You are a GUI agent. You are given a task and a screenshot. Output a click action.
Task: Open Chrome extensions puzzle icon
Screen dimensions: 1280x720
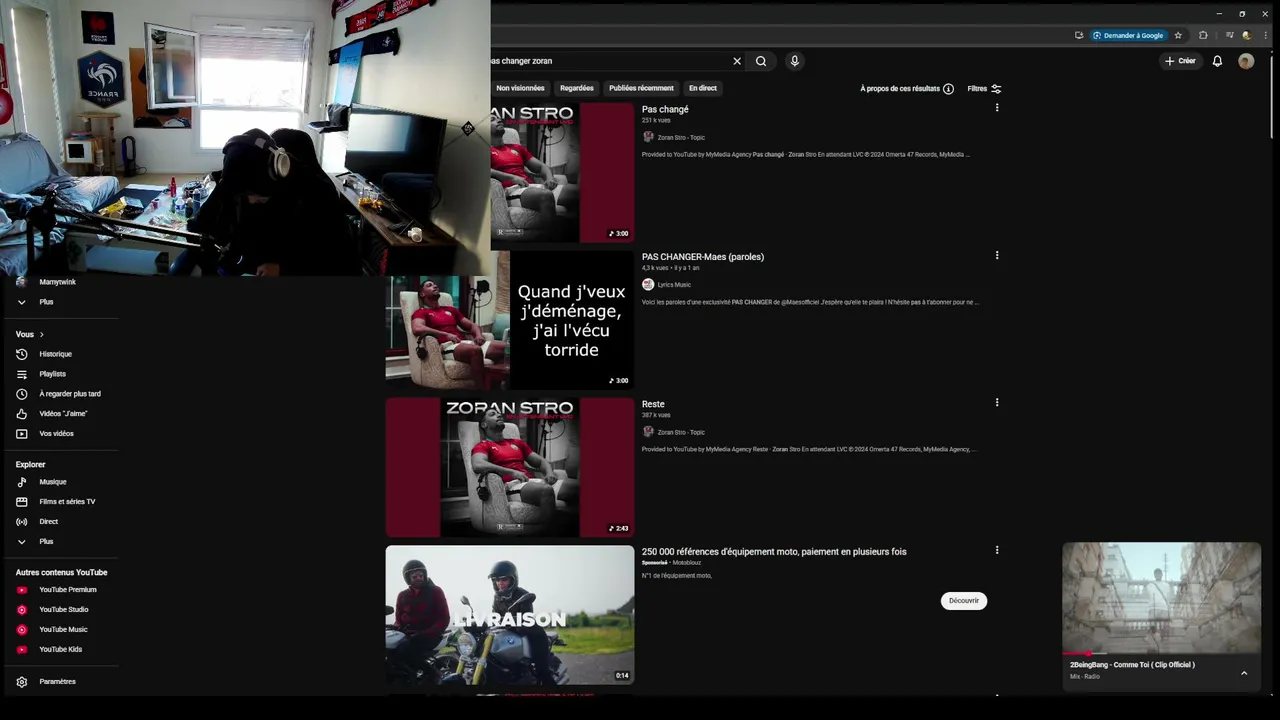click(x=1203, y=35)
